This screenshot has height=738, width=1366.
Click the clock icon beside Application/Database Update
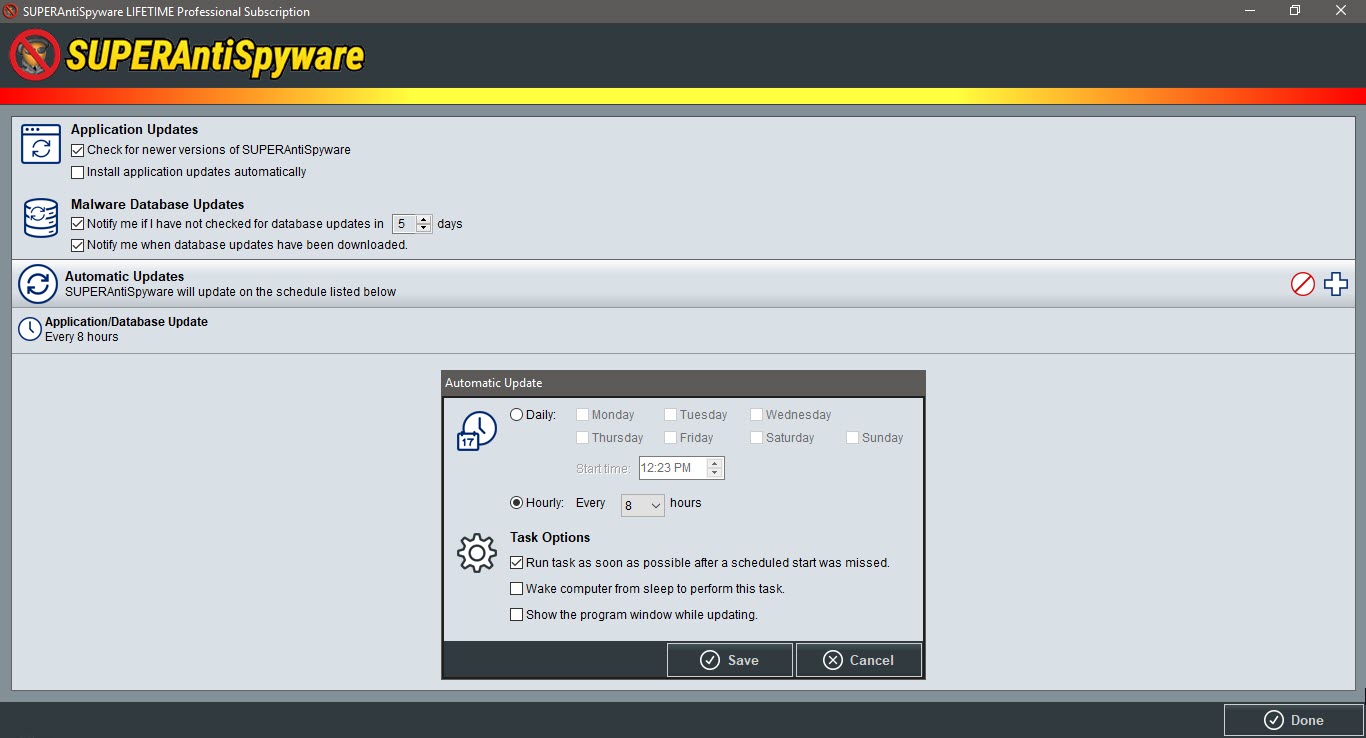[30, 329]
